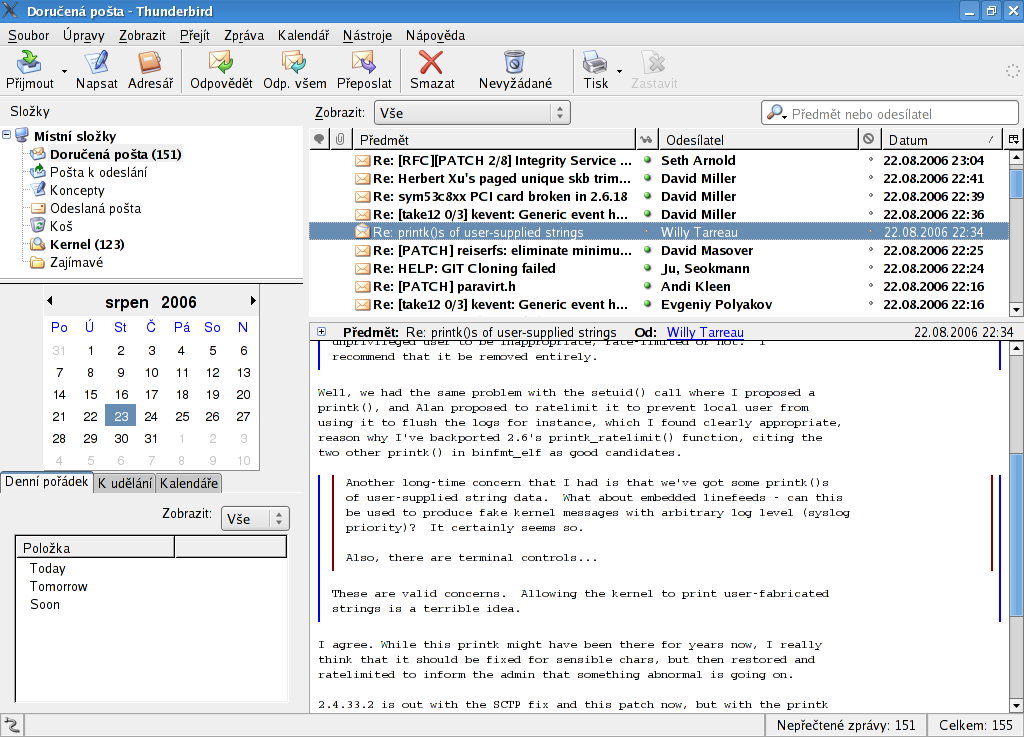Image resolution: width=1024 pixels, height=737 pixels.
Task: Go to next month in calendar
Action: point(253,301)
